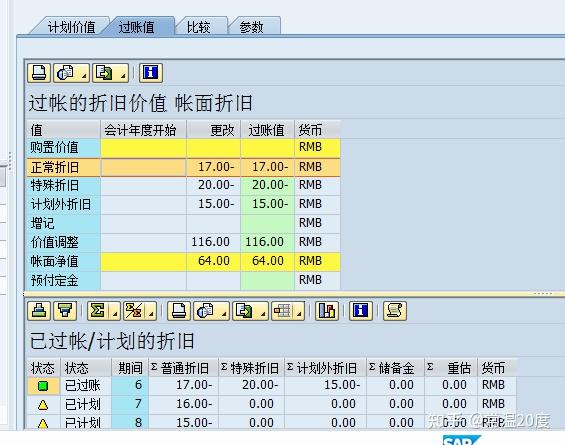Open the 比较 tab
565x445 pixels.
tap(199, 27)
